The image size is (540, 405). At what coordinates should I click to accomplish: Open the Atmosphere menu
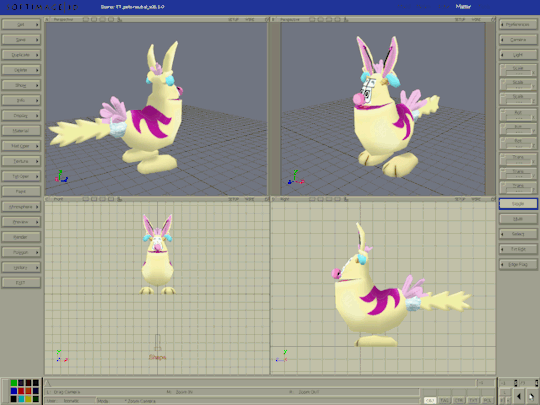click(x=21, y=207)
